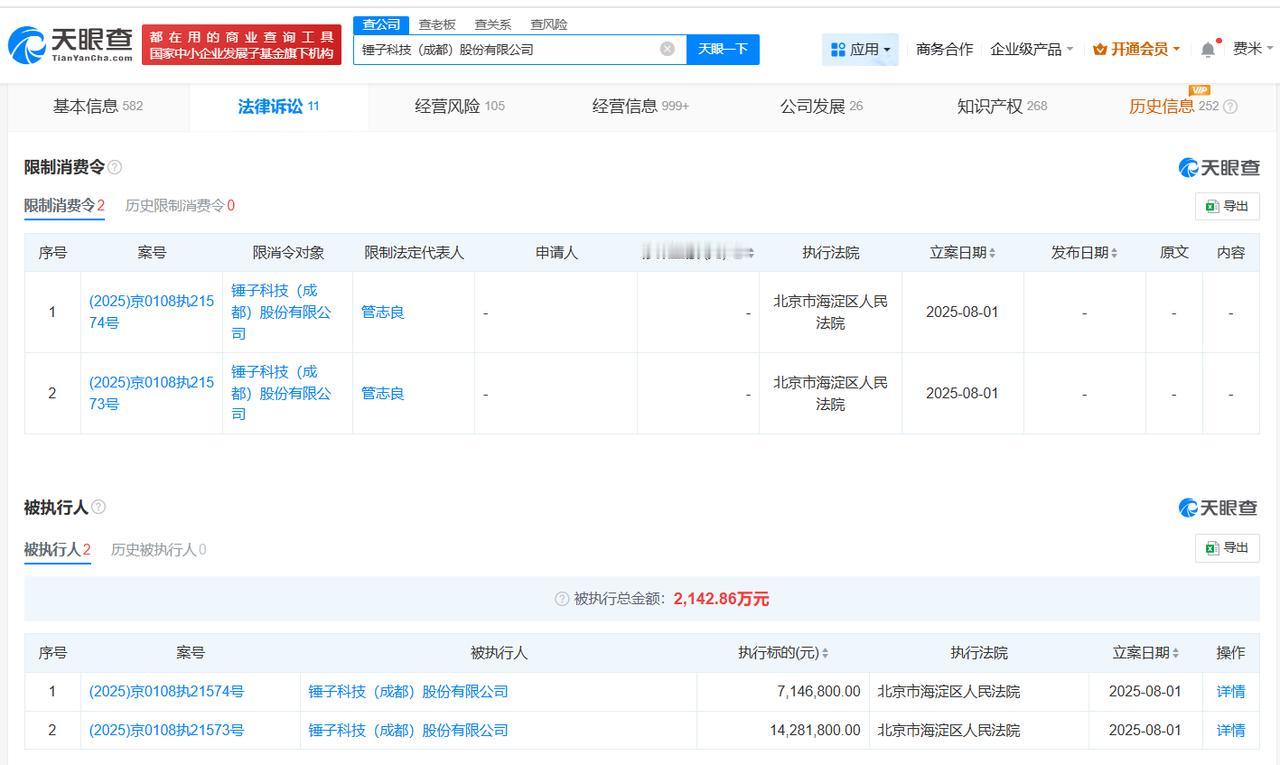
Task: Select 限制消费令 2 sub-tab
Action: [x=64, y=205]
